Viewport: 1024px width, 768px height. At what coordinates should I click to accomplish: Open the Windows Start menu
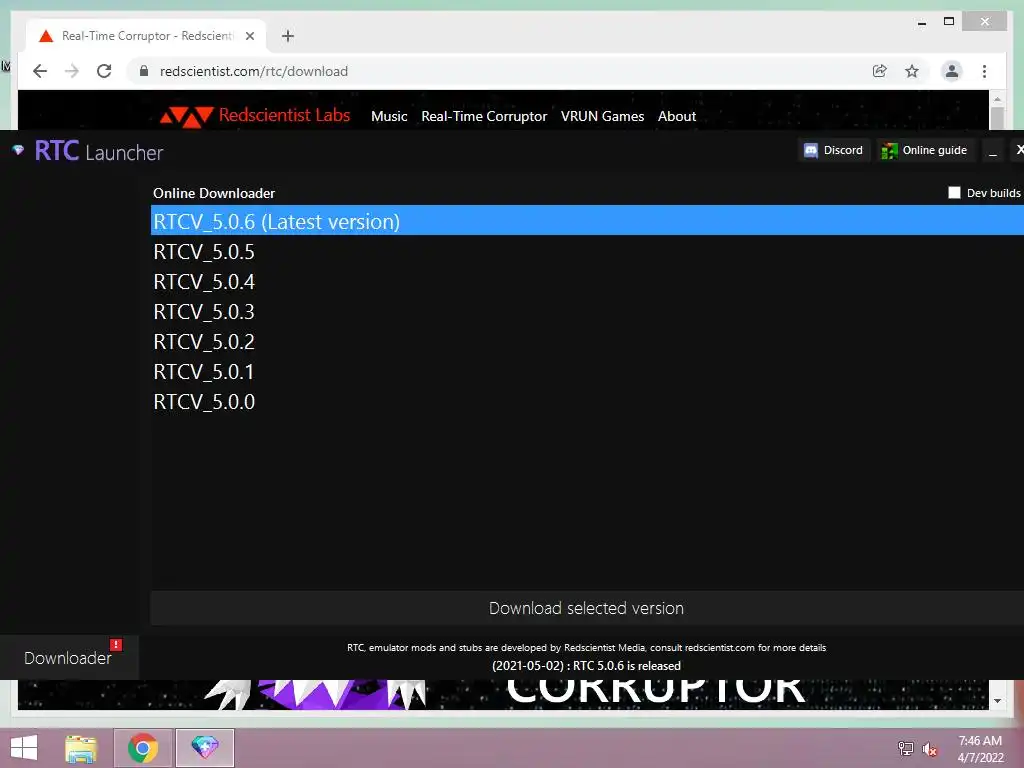tap(24, 748)
